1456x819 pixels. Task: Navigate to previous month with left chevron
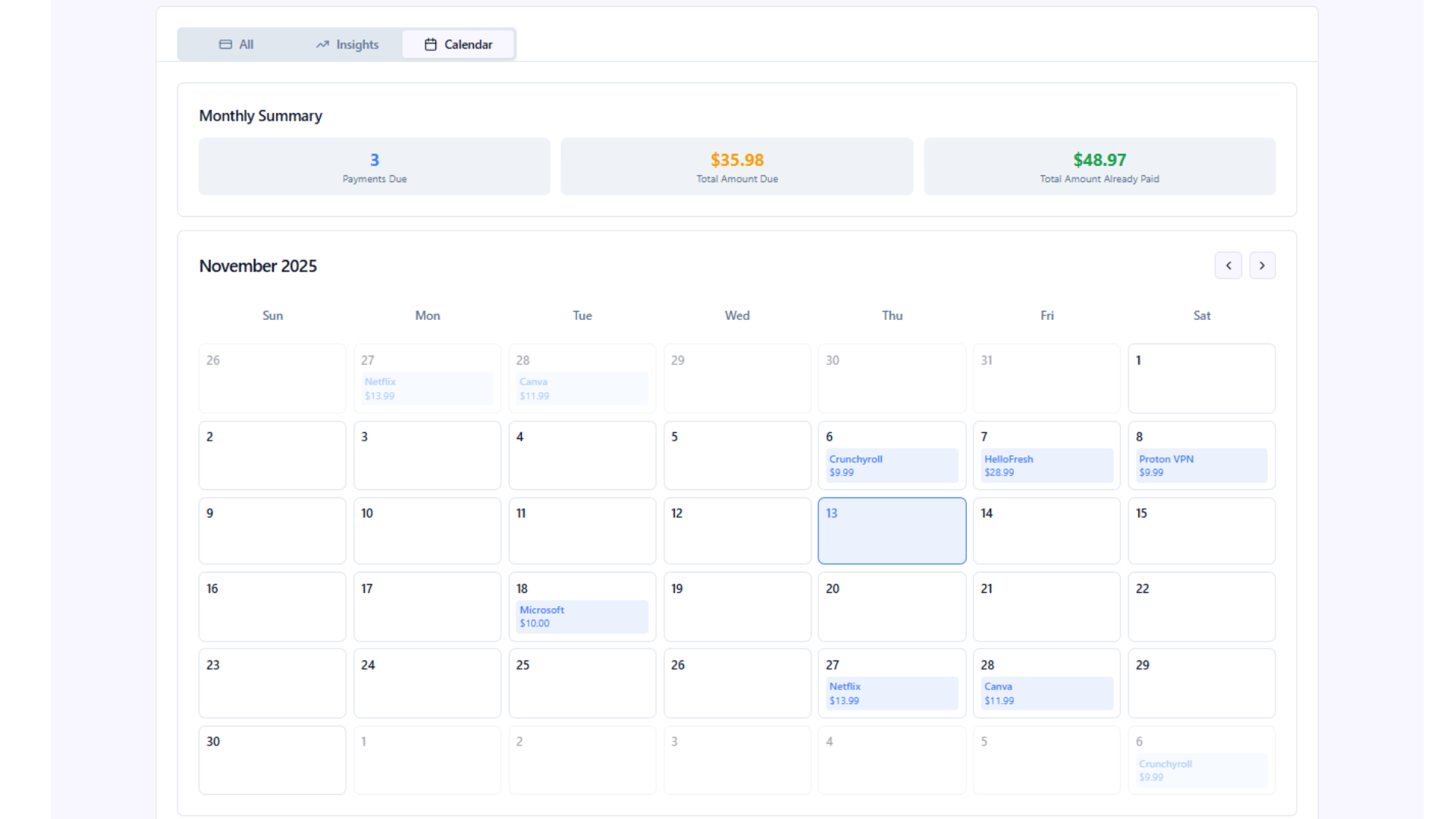point(1228,265)
